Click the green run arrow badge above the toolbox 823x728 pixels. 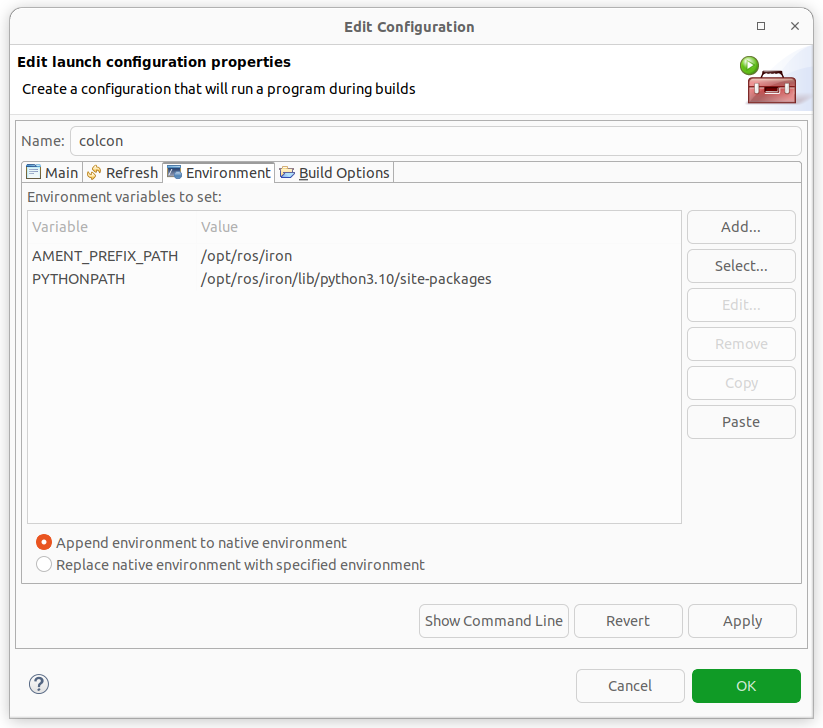[749, 64]
